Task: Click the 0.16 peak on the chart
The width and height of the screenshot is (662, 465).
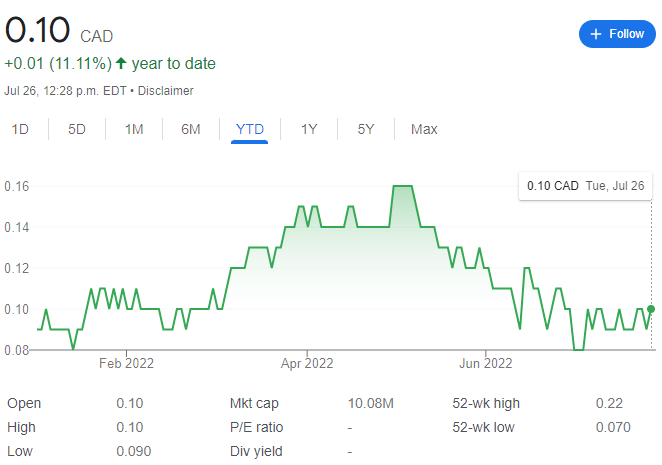Action: click(402, 186)
